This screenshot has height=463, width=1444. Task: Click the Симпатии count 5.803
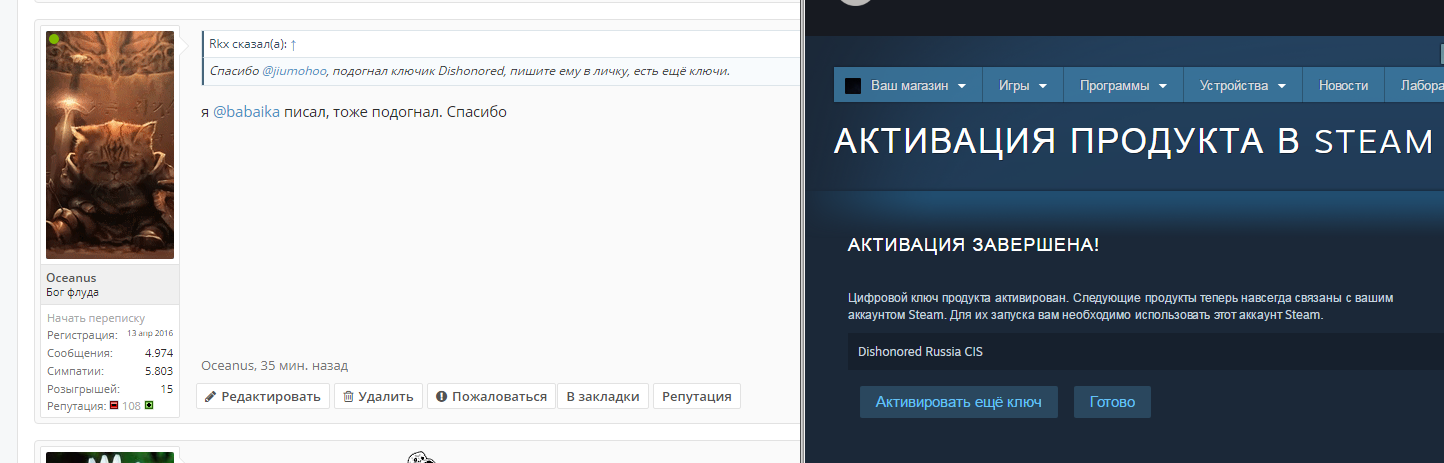(159, 370)
